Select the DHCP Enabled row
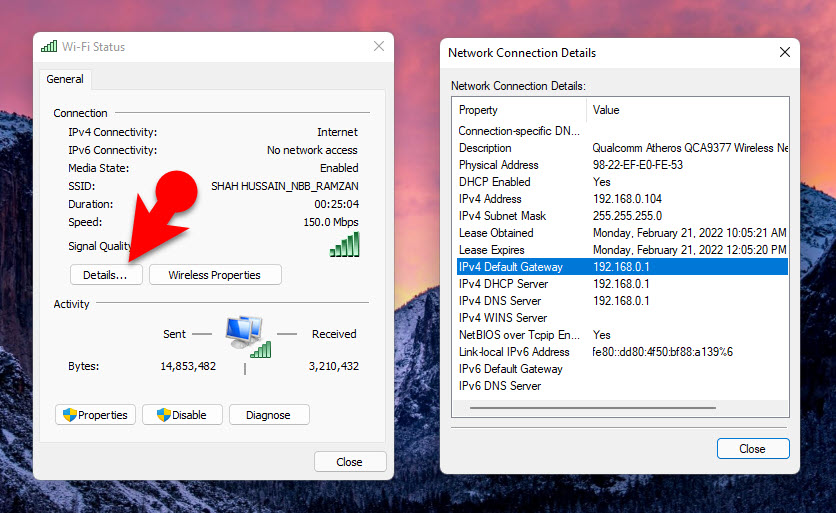Image resolution: width=836 pixels, height=513 pixels. tap(622, 182)
